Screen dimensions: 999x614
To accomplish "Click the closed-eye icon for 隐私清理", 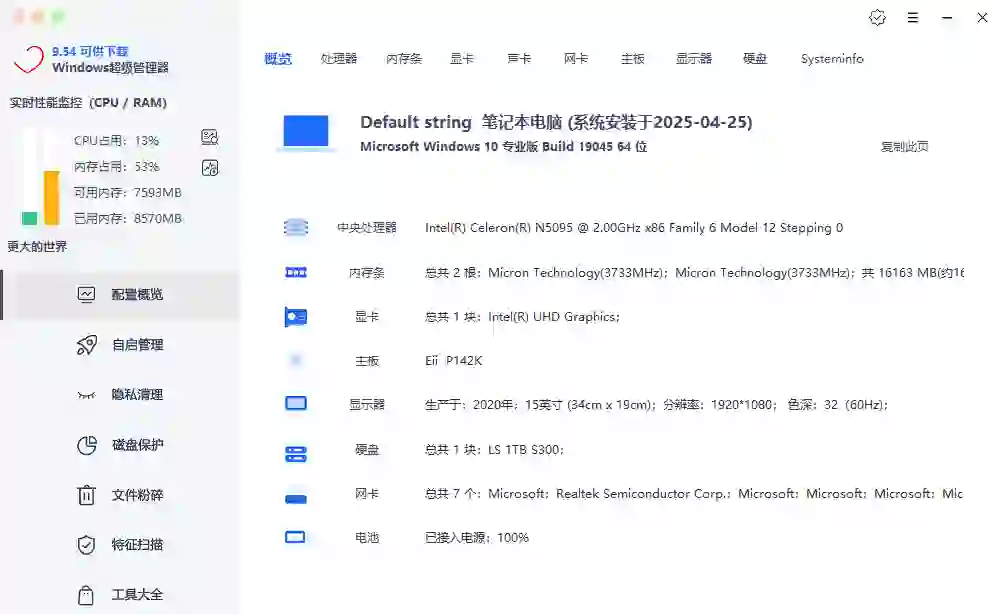I will click(86, 395).
